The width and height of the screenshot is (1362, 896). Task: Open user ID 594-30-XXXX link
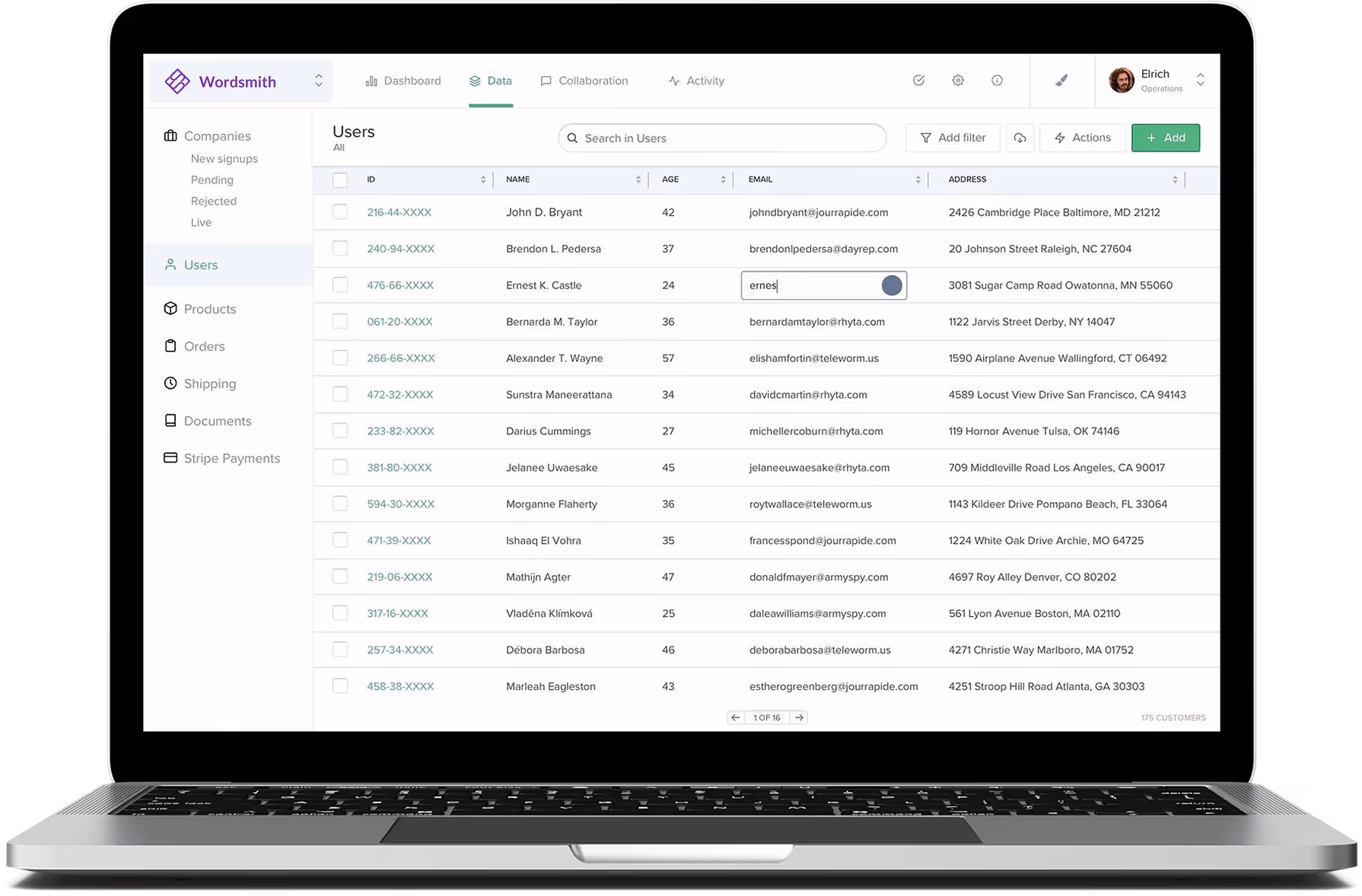[x=401, y=504]
